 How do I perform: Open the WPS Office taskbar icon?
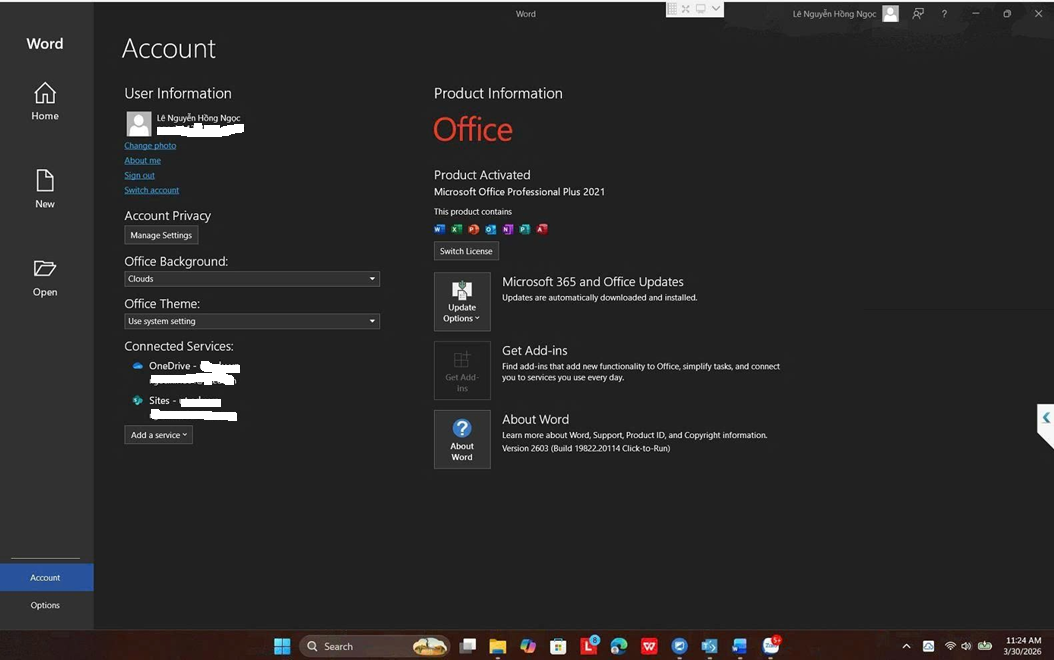[649, 647]
